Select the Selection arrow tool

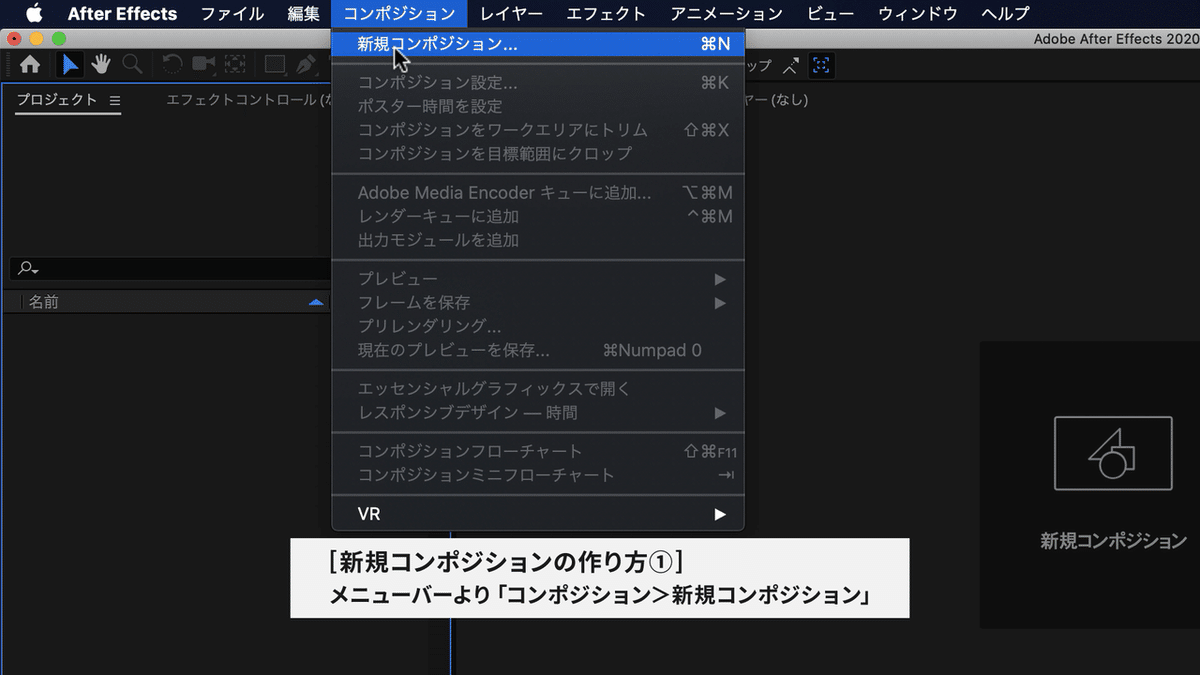[x=70, y=65]
